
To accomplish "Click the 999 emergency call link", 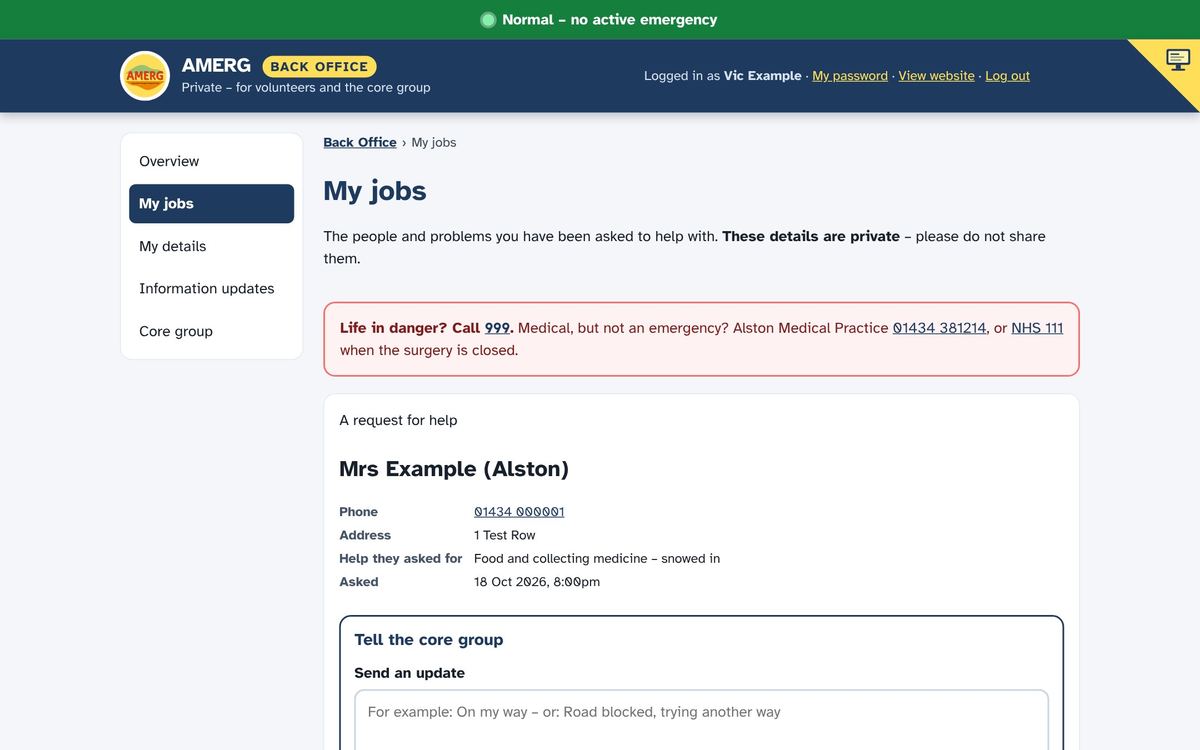I will tap(497, 328).
